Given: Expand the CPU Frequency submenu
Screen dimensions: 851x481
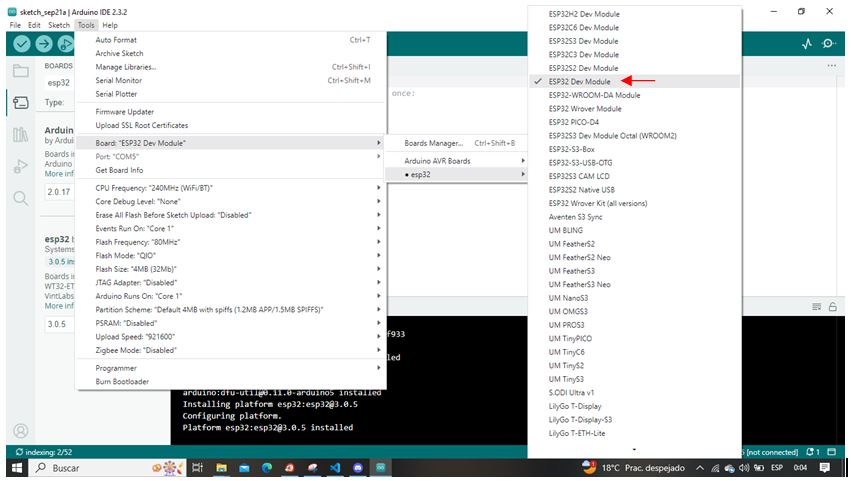Looking at the screenshot, I should tap(231, 188).
